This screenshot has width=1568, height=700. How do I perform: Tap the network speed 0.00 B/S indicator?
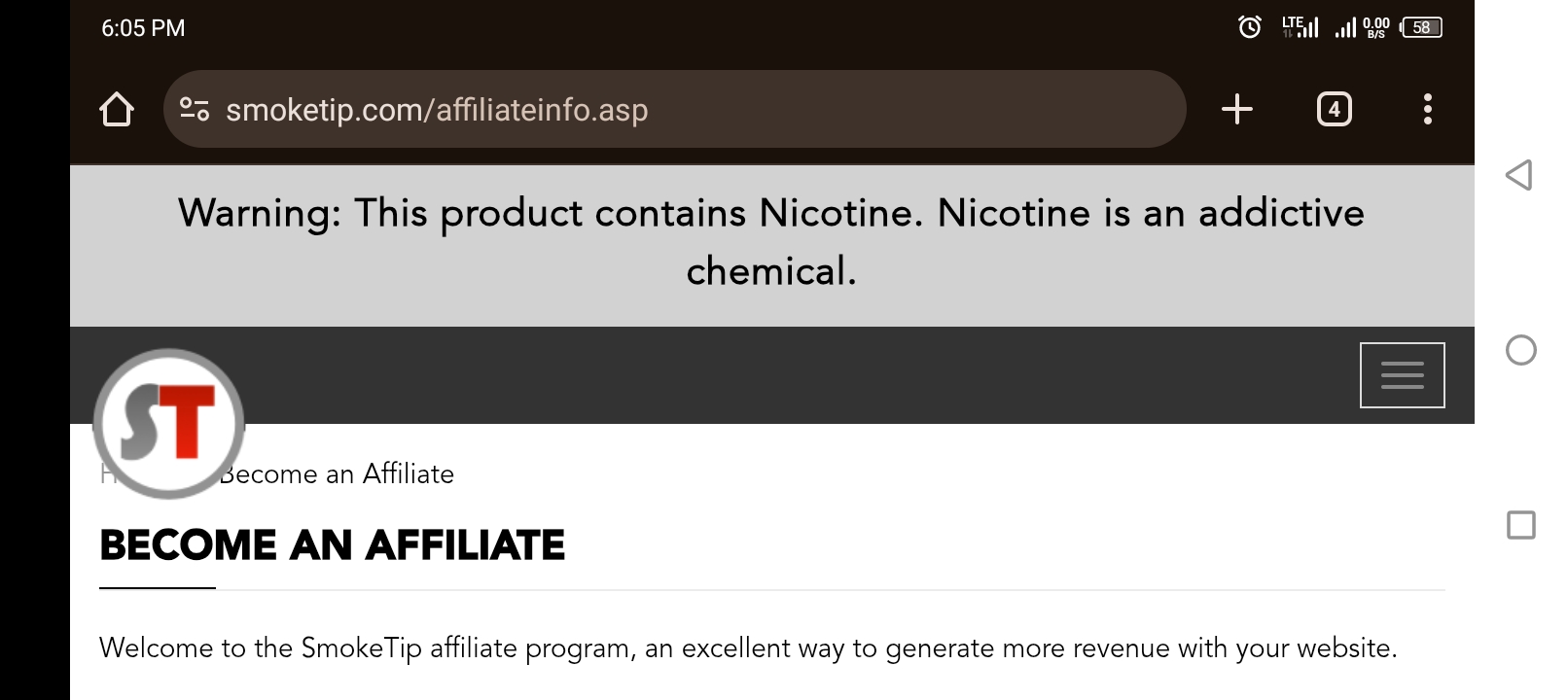pos(1375,27)
